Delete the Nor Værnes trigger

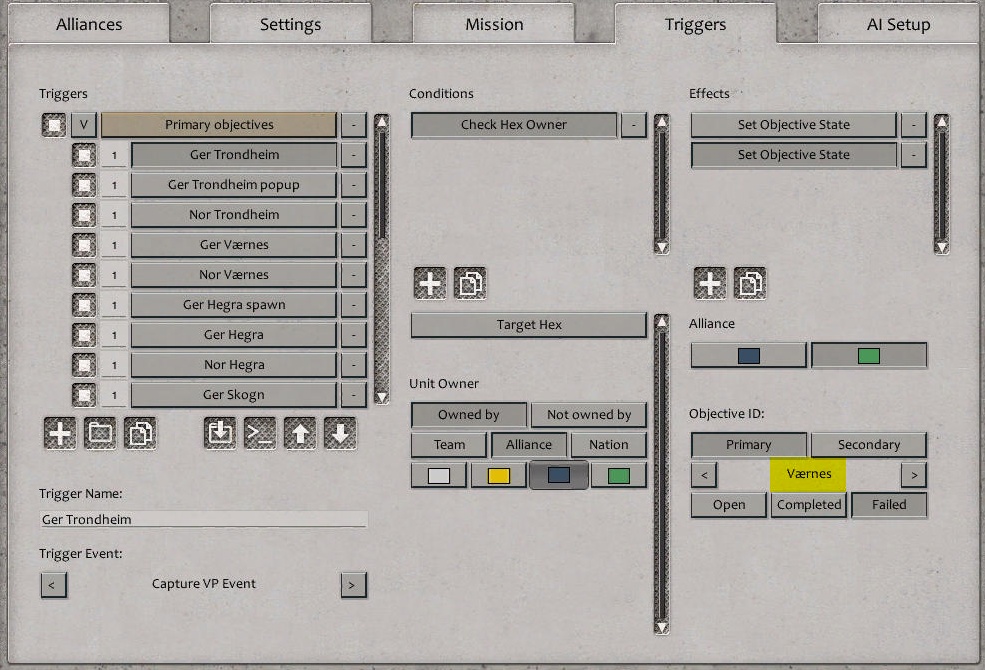(354, 275)
